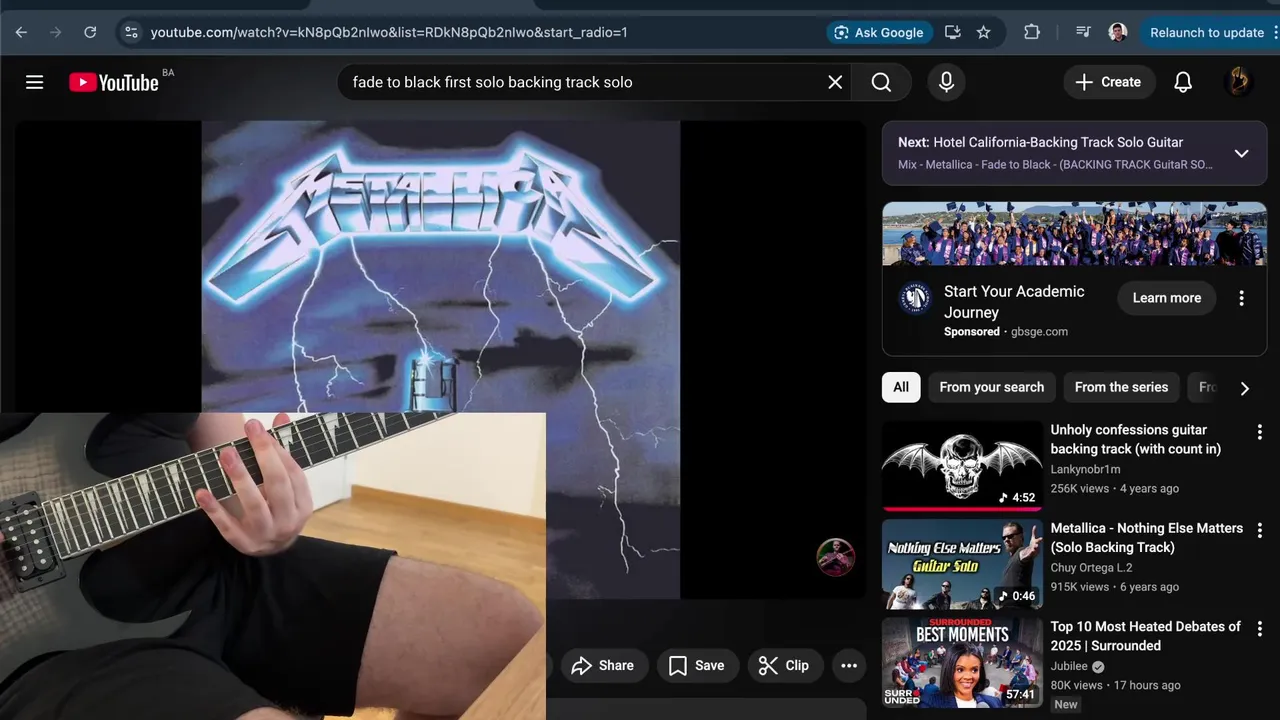Open the Jubilee channel name
This screenshot has width=1280, height=720.
(1069, 667)
